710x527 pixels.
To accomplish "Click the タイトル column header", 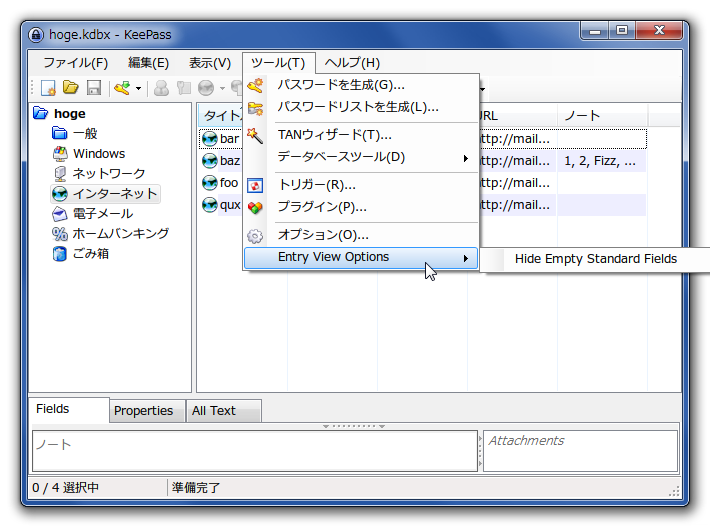I will point(221,116).
